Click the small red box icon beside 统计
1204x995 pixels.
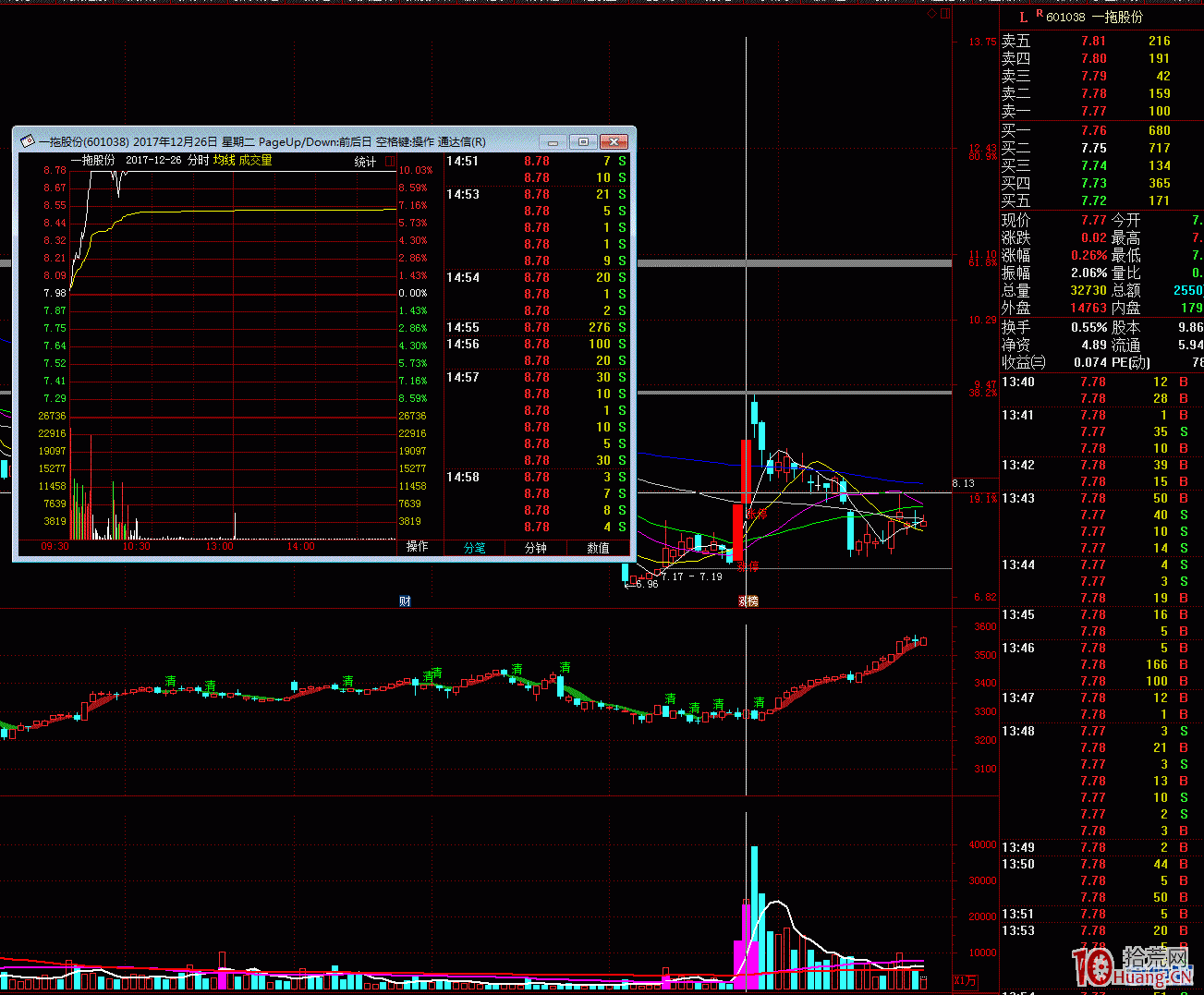[x=390, y=161]
